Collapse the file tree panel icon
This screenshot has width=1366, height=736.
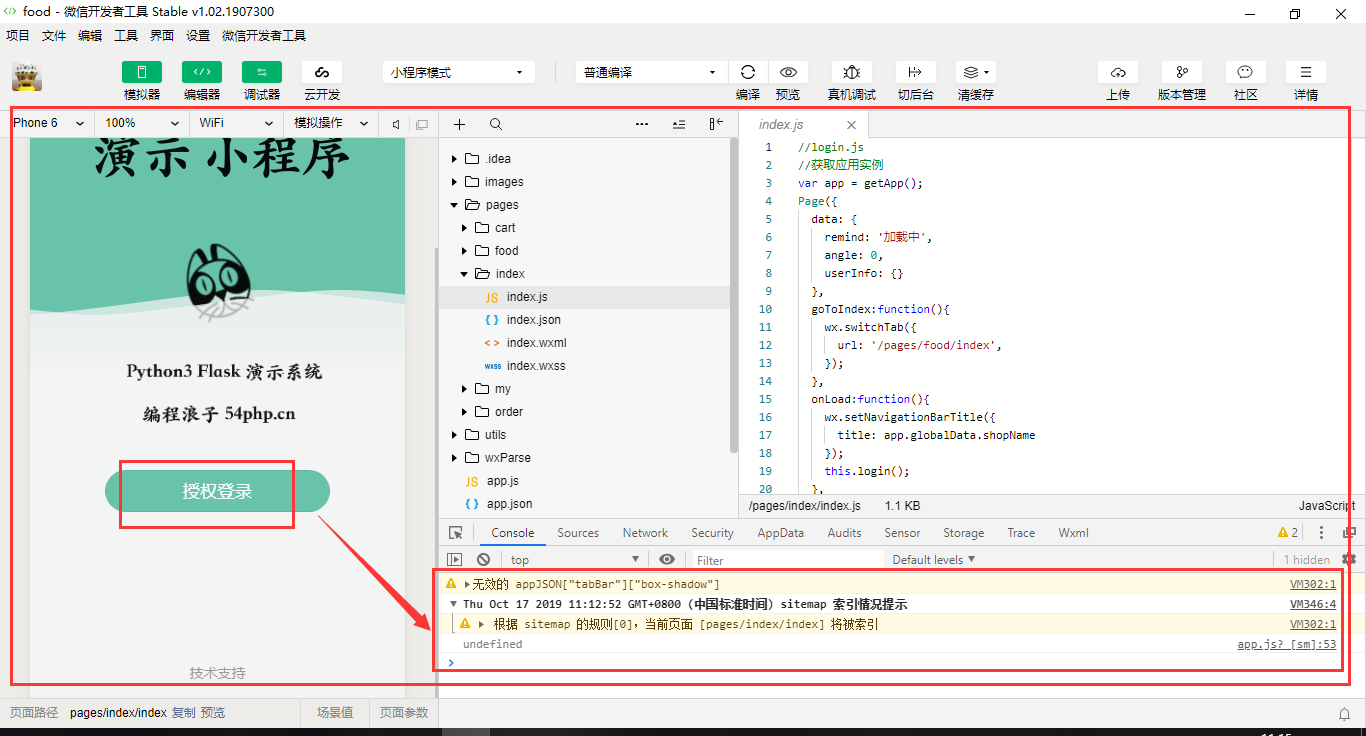(716, 124)
